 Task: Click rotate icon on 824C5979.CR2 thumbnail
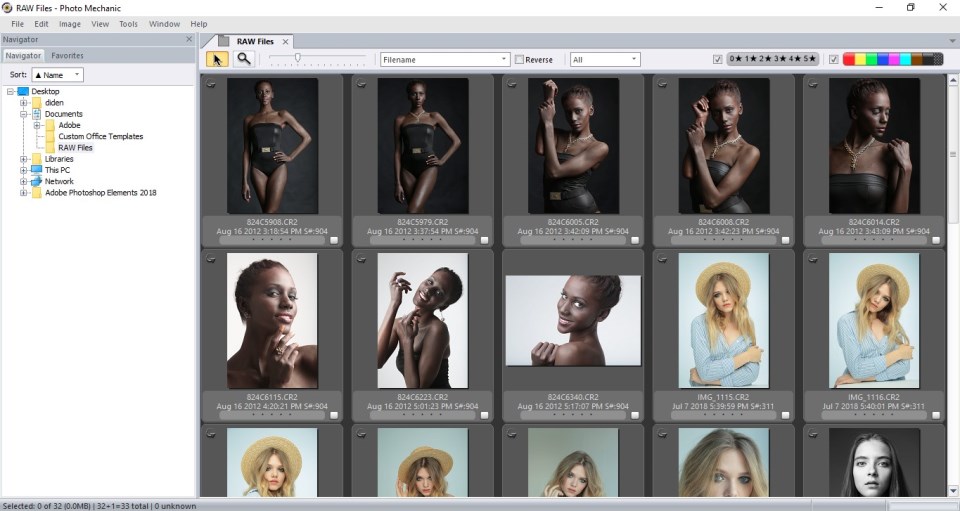(x=361, y=84)
